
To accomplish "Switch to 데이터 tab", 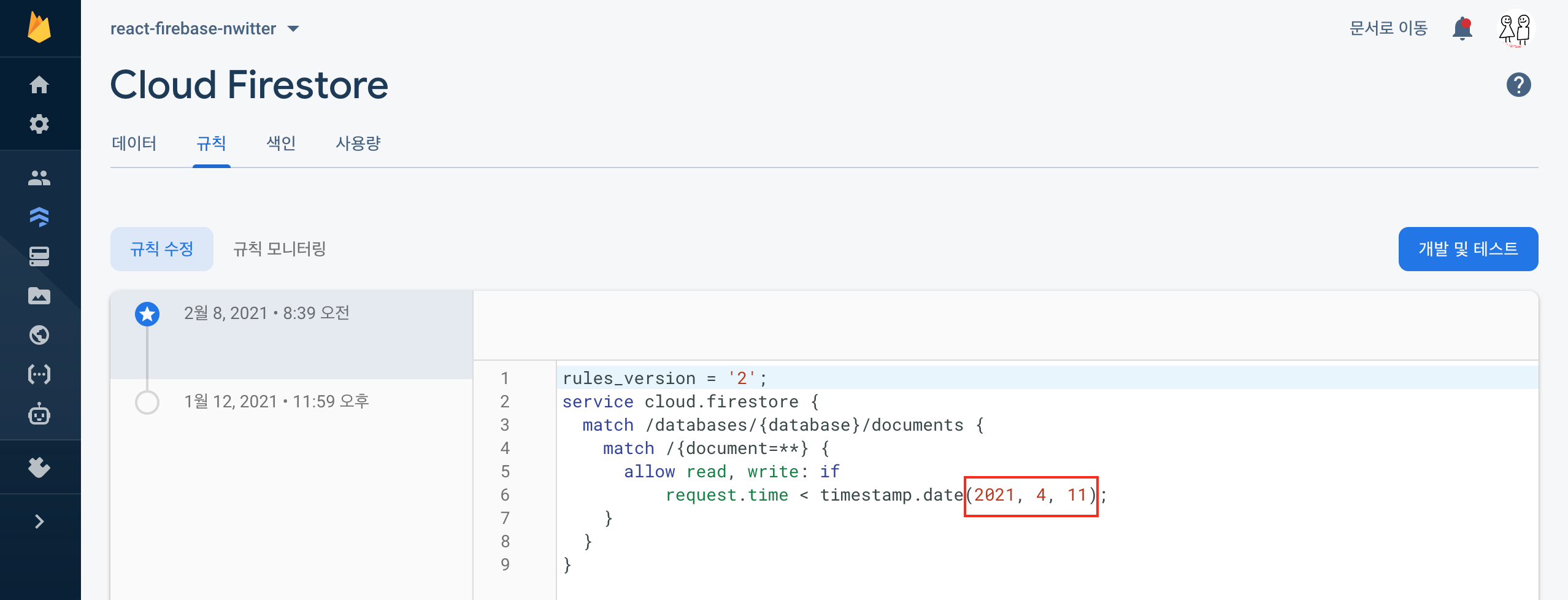I will pyautogui.click(x=134, y=144).
